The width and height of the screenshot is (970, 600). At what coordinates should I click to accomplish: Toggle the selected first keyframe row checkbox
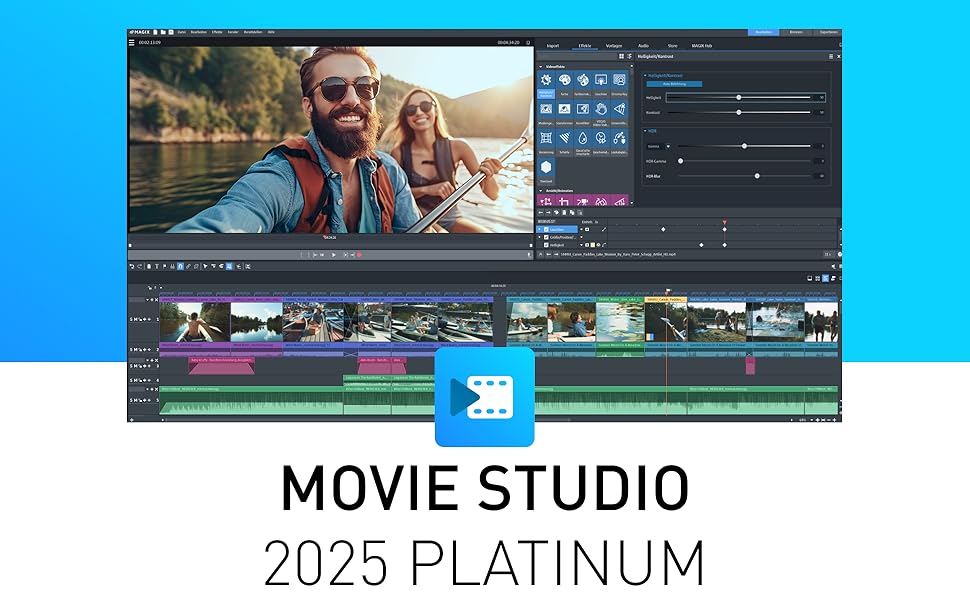[x=546, y=229]
